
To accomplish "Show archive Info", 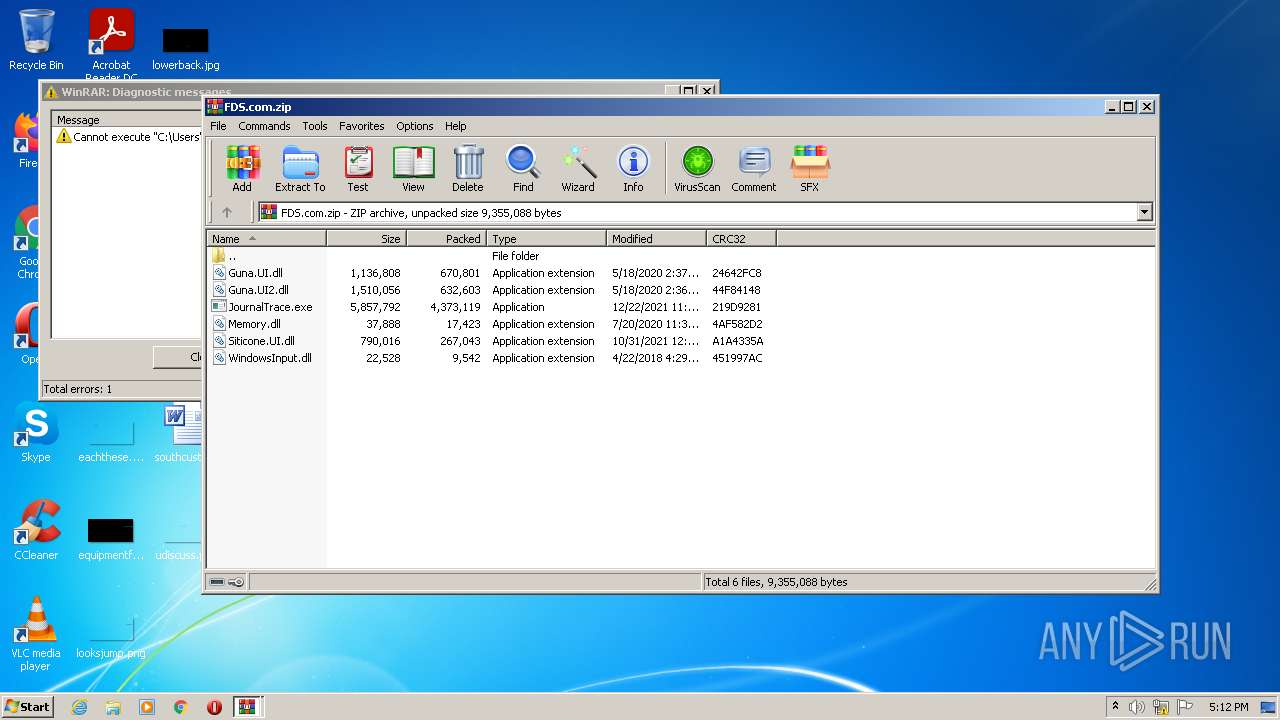I will [633, 168].
